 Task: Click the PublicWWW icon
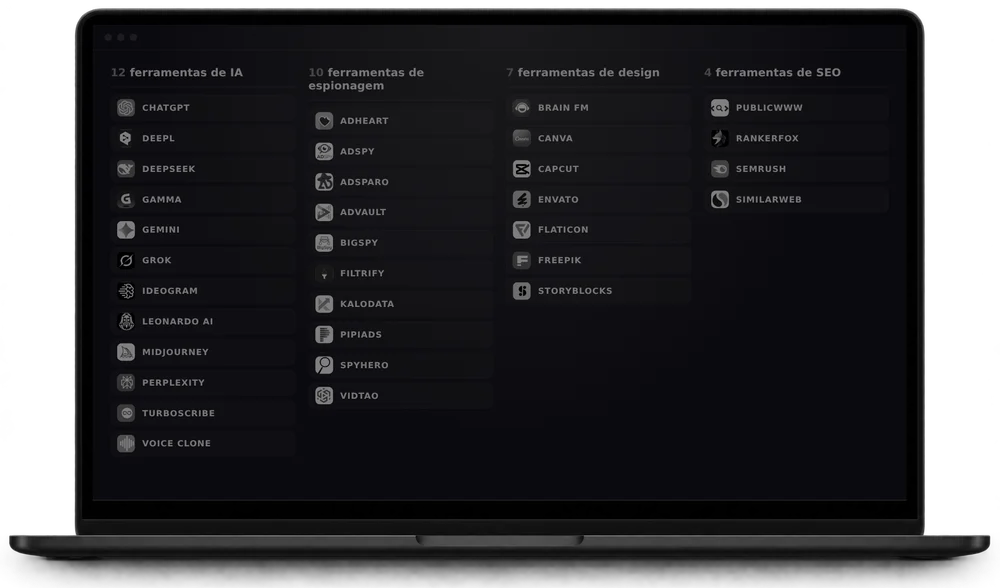tap(719, 107)
